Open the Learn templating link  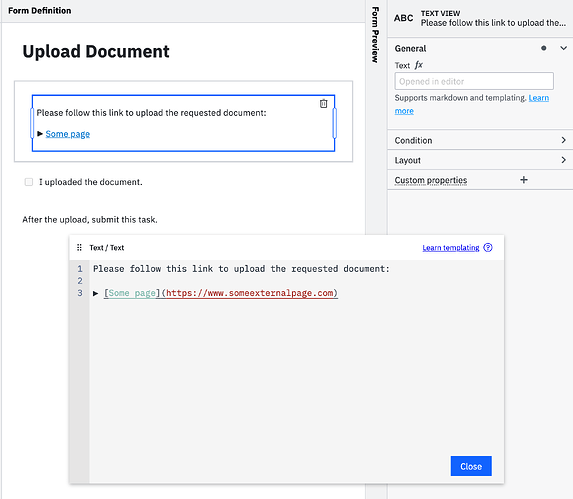pos(451,248)
